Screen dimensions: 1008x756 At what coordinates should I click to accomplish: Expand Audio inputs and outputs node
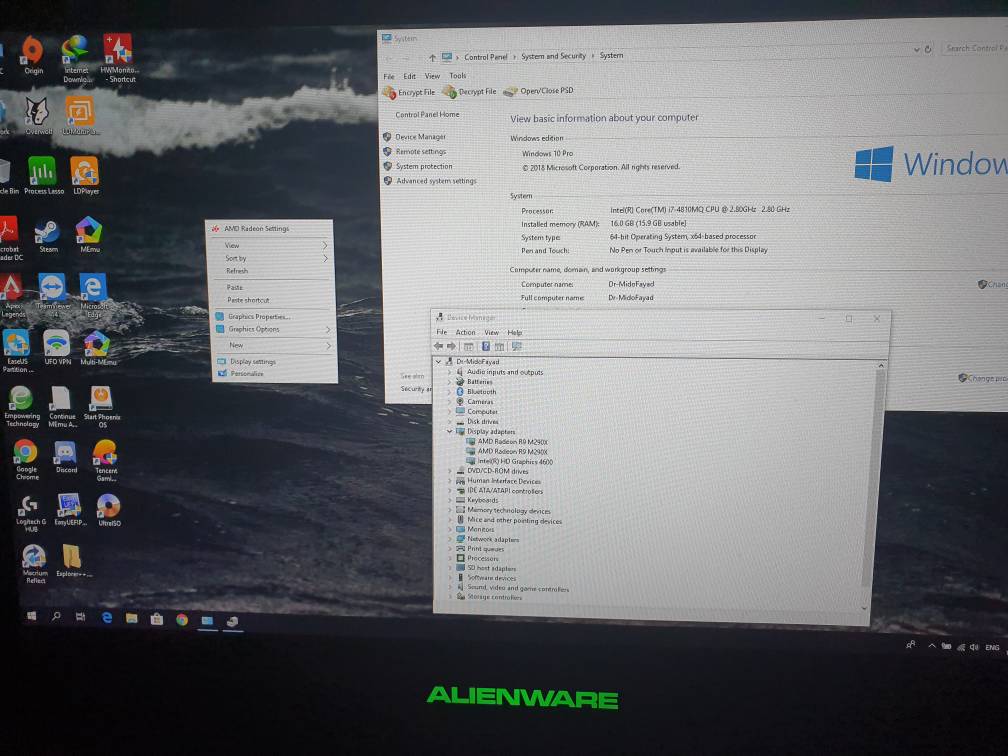tap(449, 372)
